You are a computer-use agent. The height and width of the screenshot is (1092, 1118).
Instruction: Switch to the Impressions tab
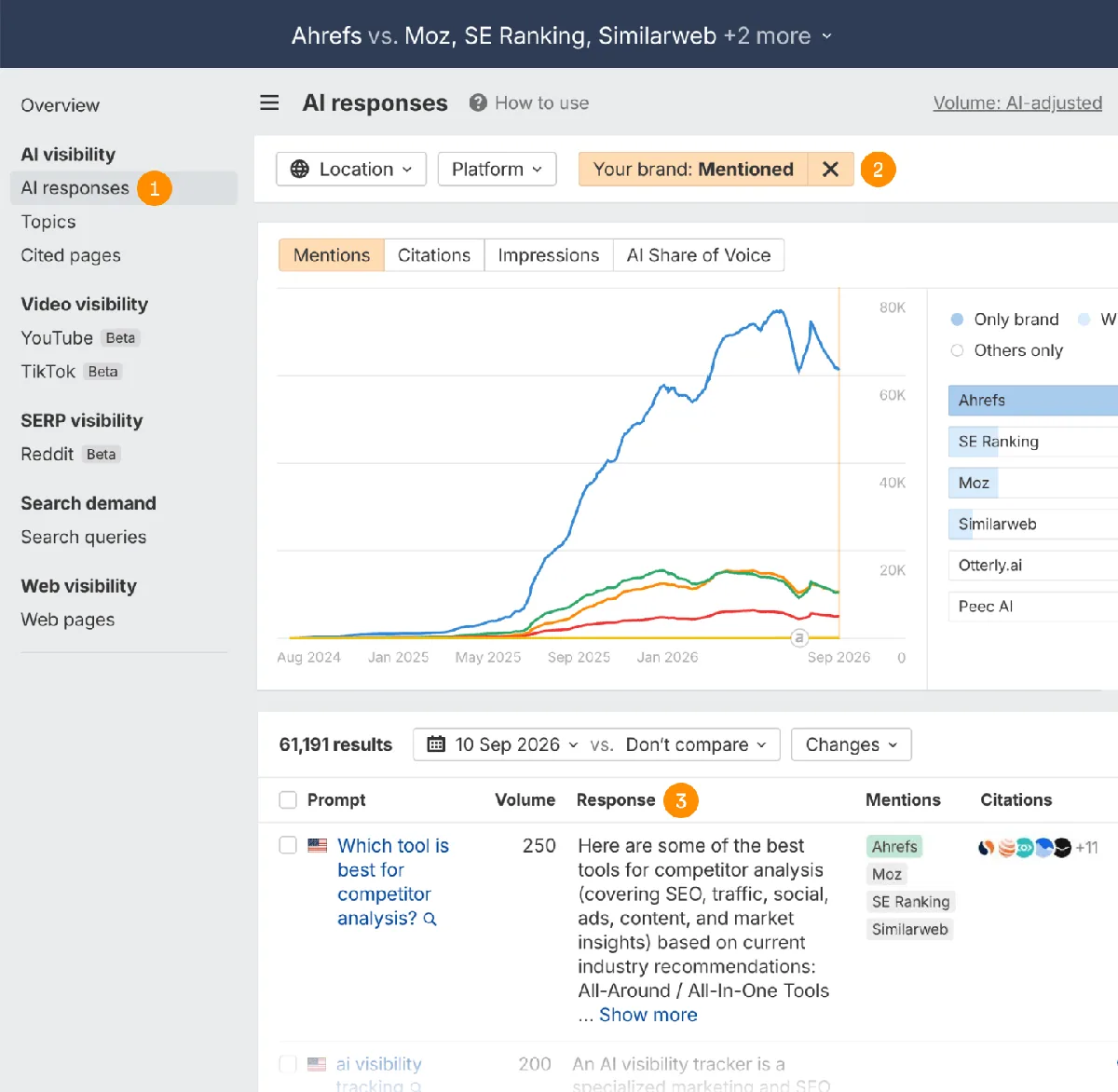coord(549,255)
